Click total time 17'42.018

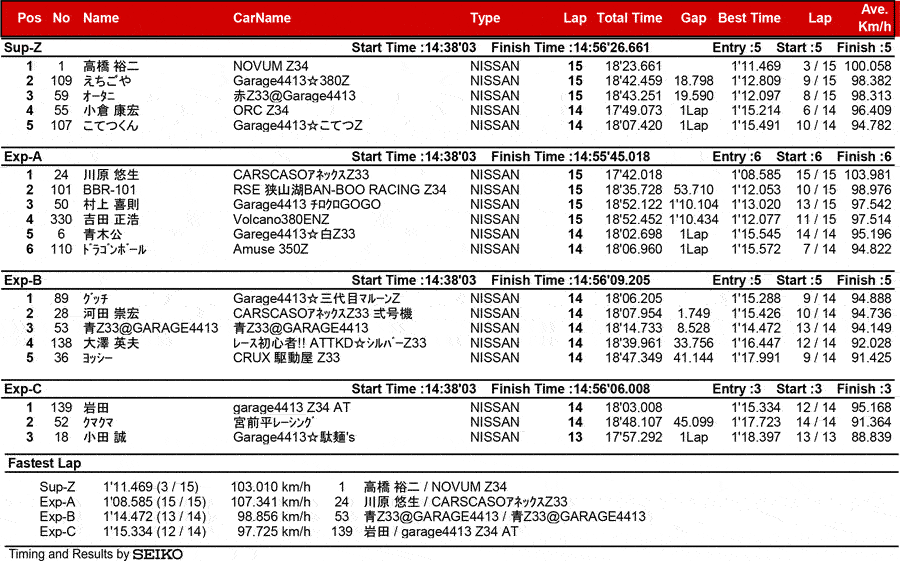click(634, 175)
